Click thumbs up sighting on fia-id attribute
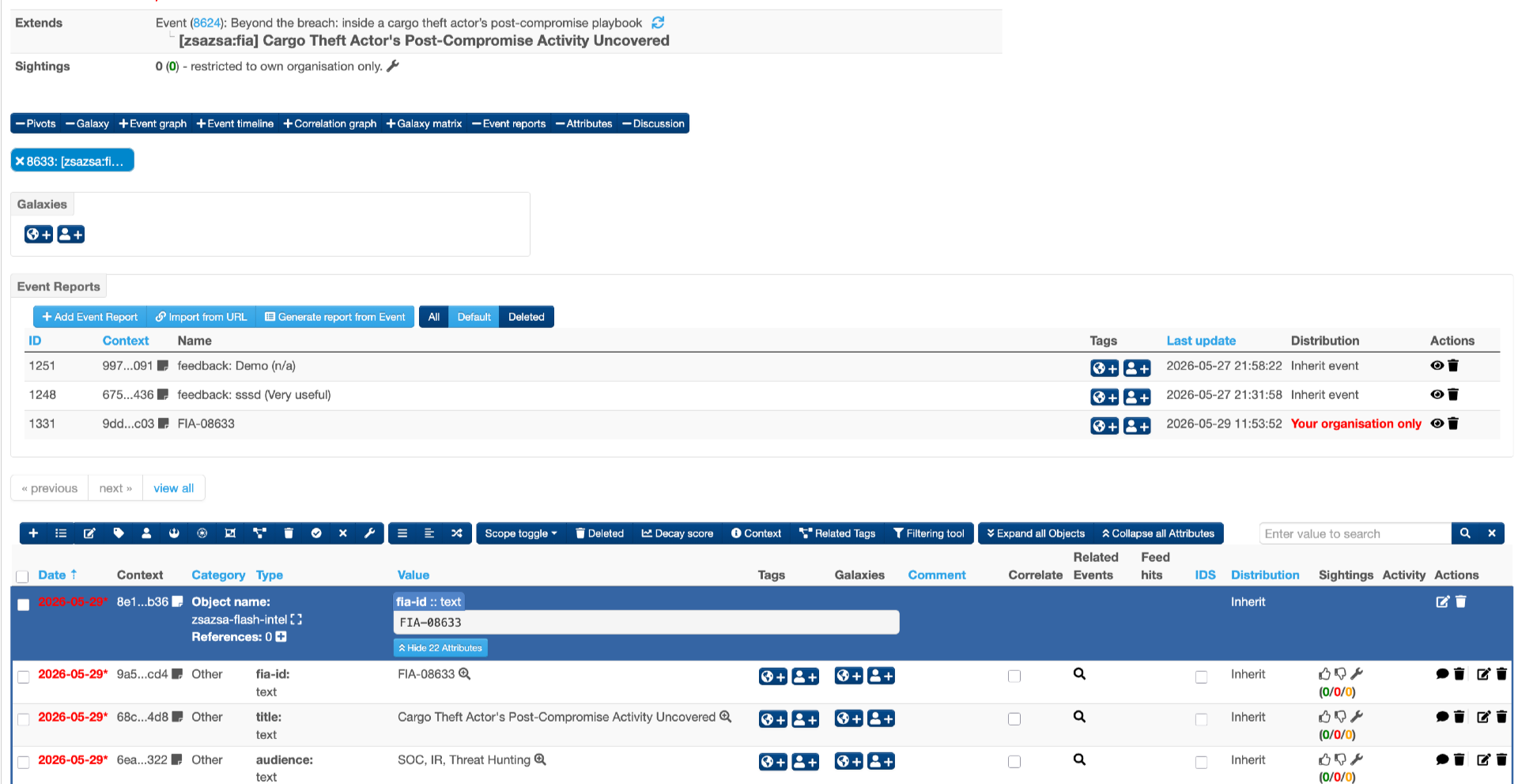The width and height of the screenshot is (1518, 784). [1325, 674]
